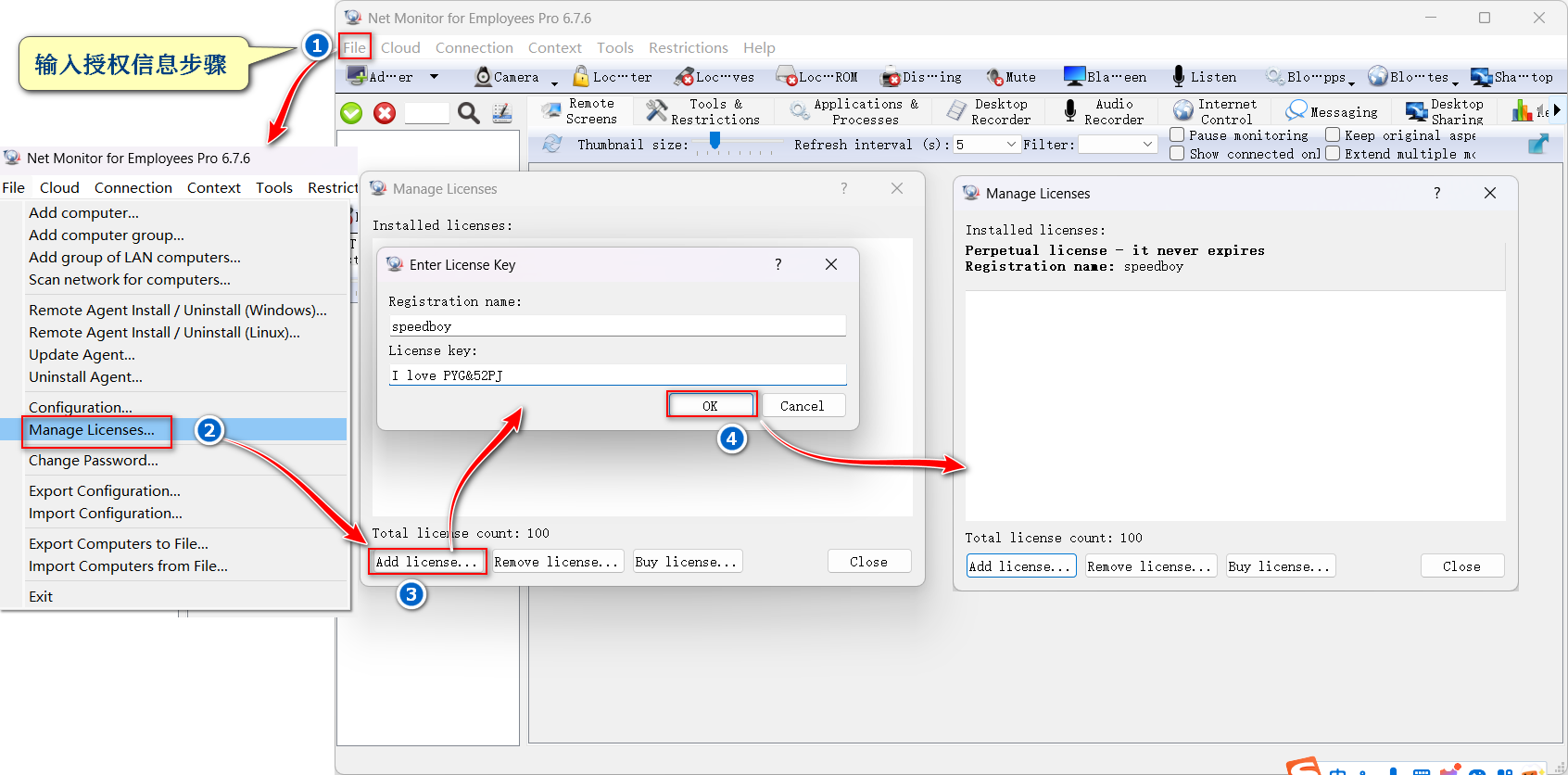Switch to the Messaging tab
This screenshot has height=775, width=1568.
(1332, 111)
